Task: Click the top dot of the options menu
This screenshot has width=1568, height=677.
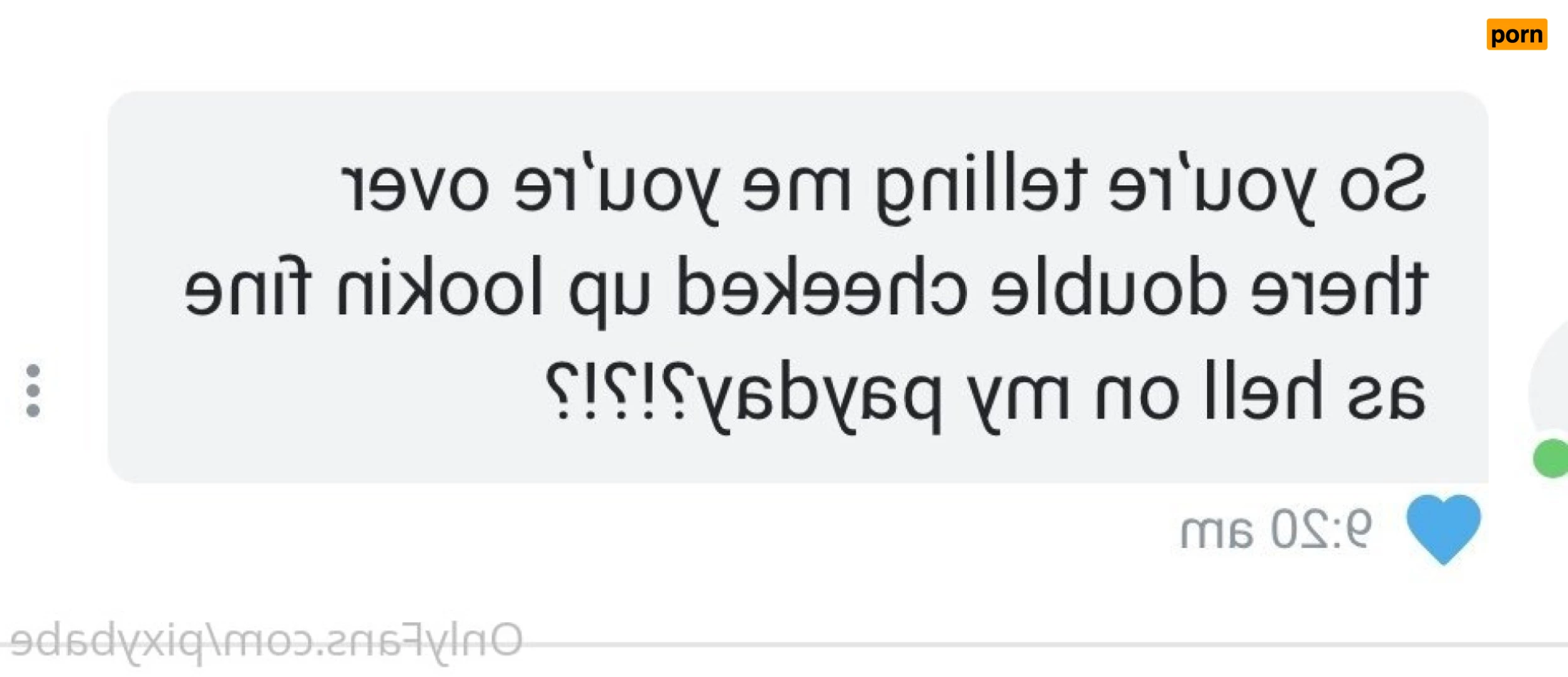Action: click(x=33, y=371)
